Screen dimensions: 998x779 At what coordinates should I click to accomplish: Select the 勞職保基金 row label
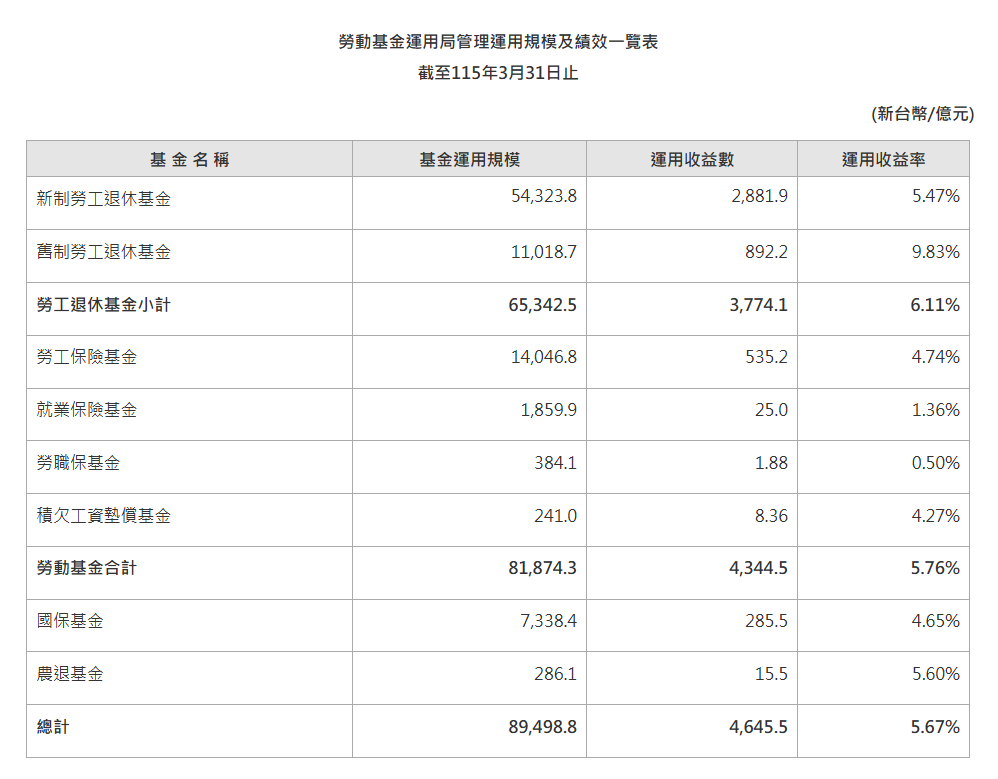78,463
